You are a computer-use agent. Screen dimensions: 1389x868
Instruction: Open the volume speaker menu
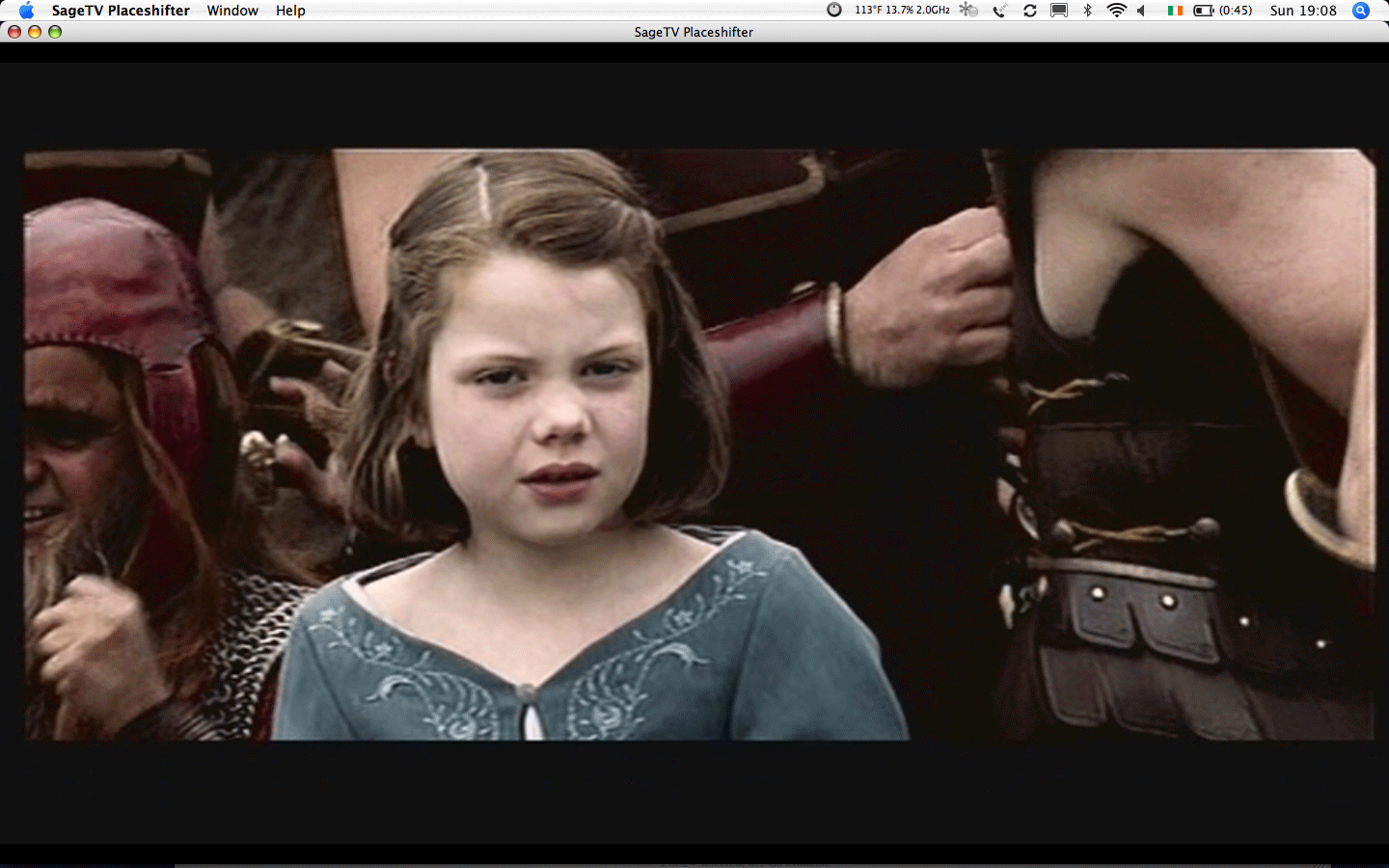1142,11
